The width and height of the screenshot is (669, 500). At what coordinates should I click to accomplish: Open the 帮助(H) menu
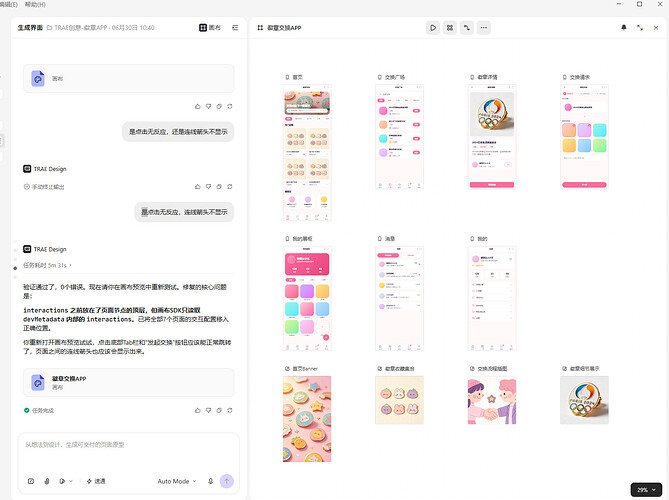coord(35,4)
